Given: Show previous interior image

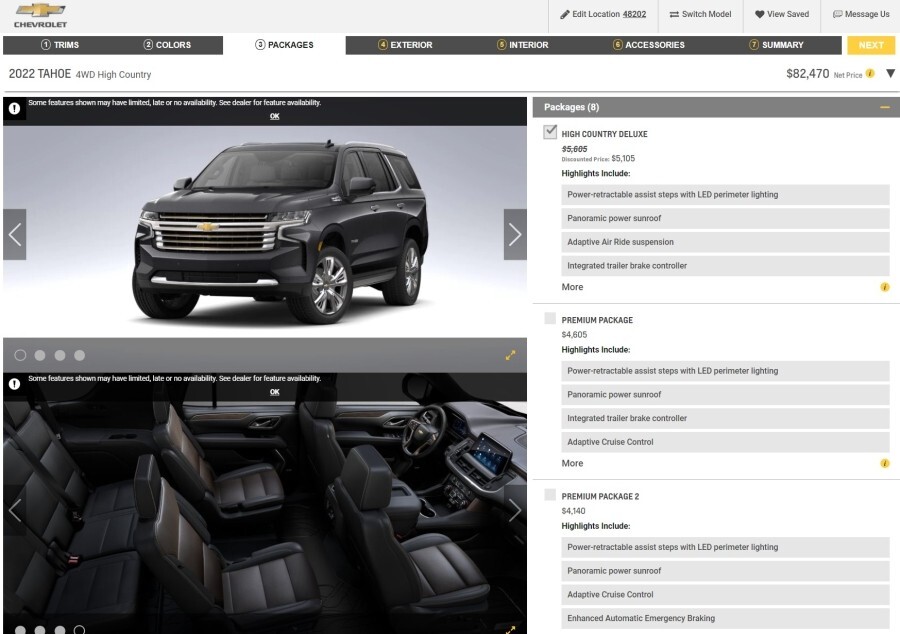Looking at the screenshot, I should pyautogui.click(x=14, y=510).
